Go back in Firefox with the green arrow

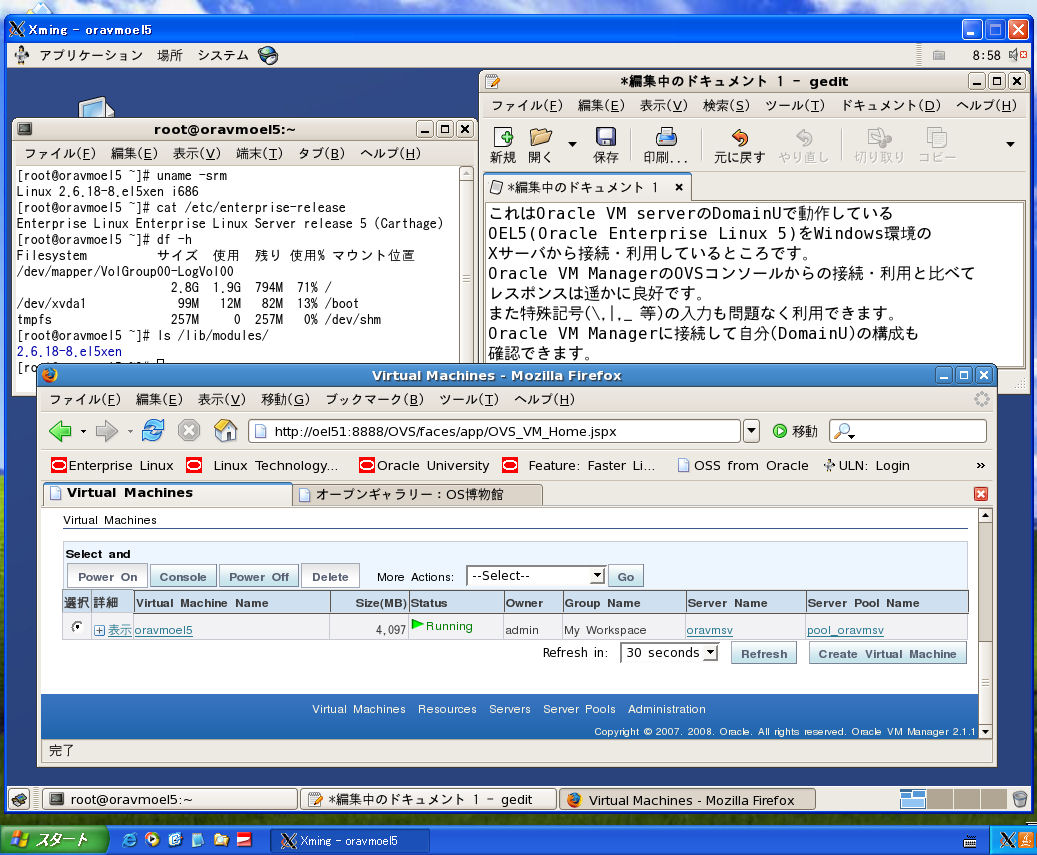tap(60, 431)
